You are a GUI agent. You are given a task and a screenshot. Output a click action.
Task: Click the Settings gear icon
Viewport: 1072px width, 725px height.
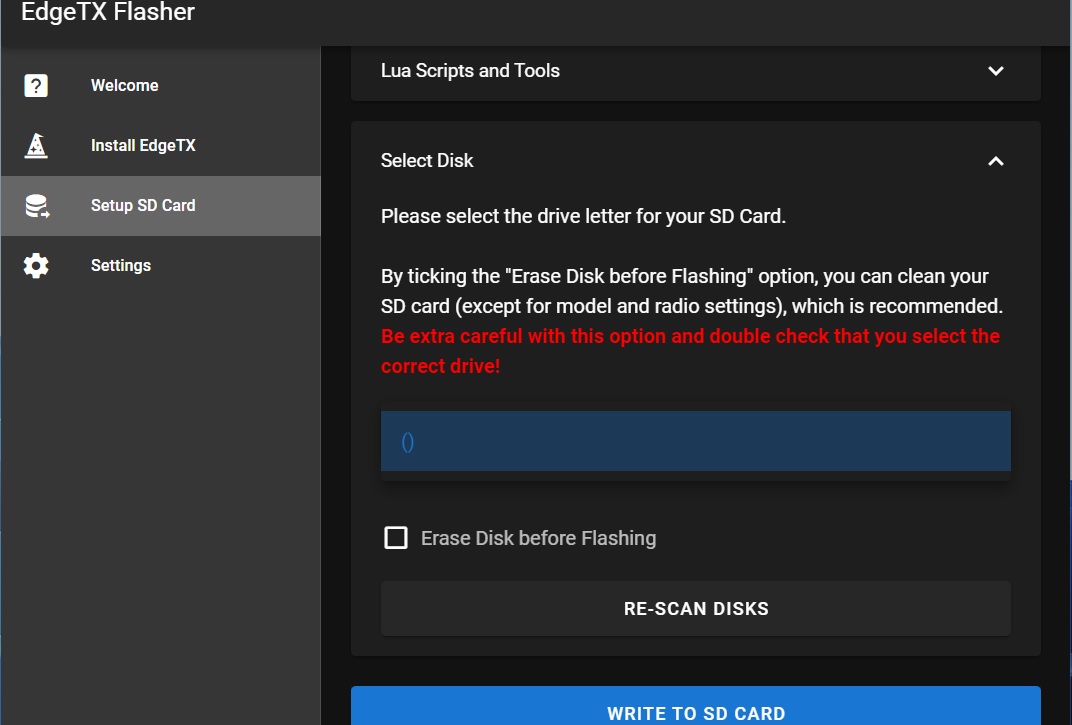(36, 265)
